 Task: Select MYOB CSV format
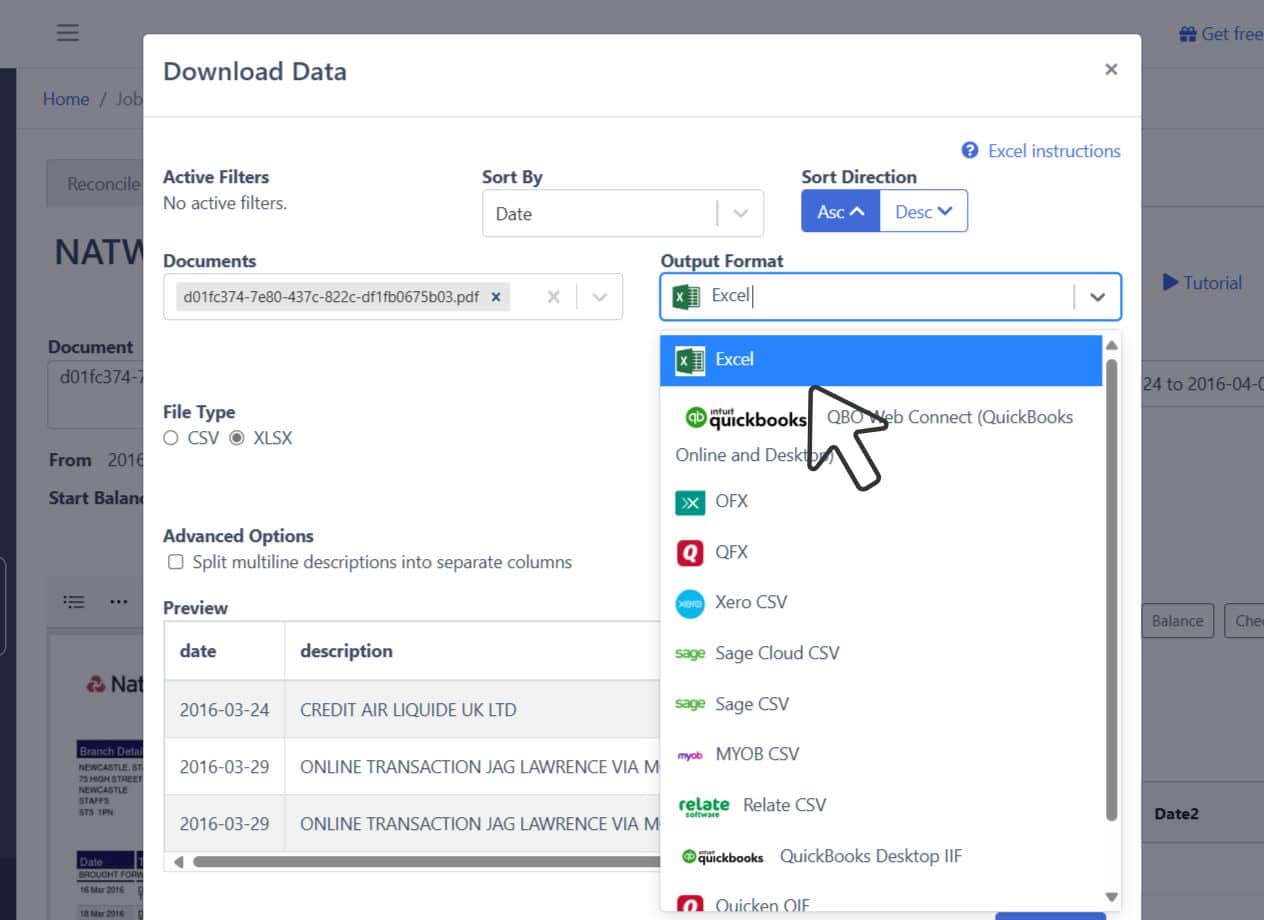coord(881,754)
